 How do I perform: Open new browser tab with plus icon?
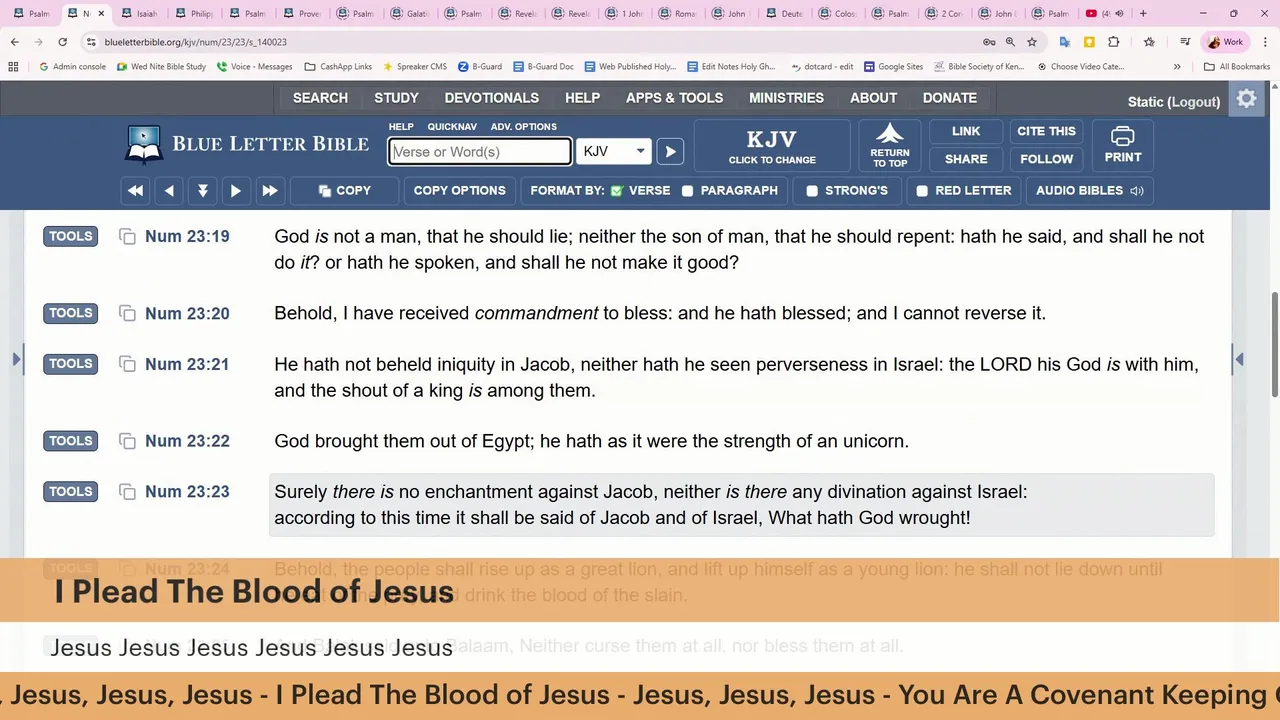pyautogui.click(x=1143, y=14)
